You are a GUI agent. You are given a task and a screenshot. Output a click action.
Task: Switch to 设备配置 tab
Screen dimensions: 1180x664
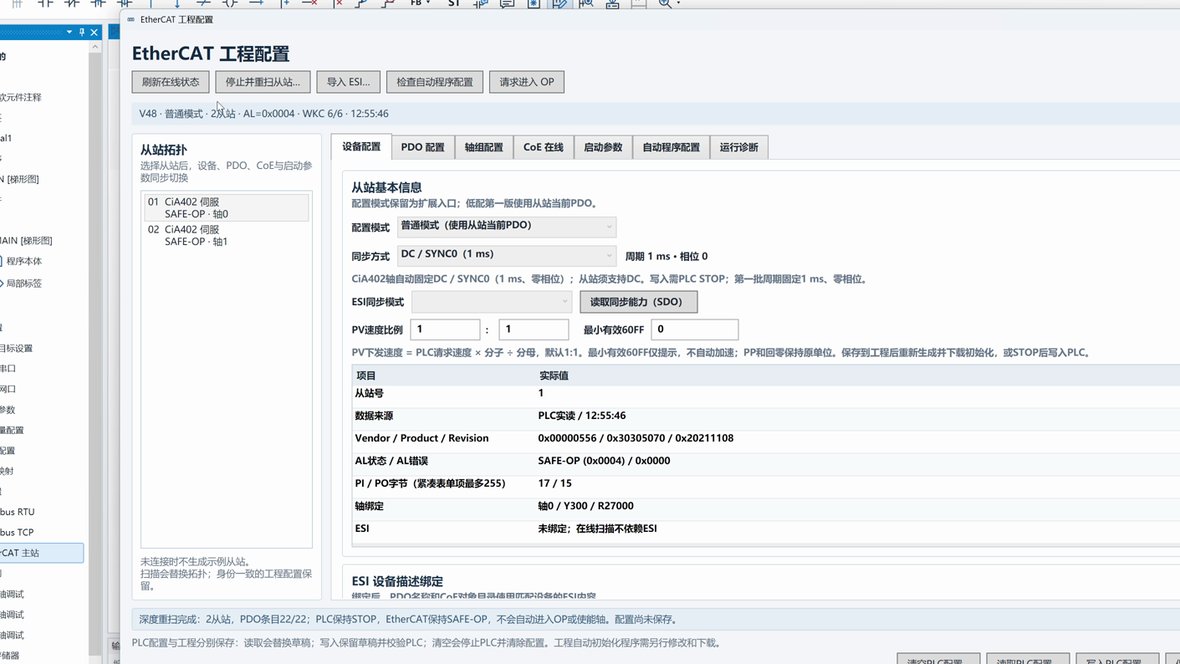pyautogui.click(x=361, y=147)
